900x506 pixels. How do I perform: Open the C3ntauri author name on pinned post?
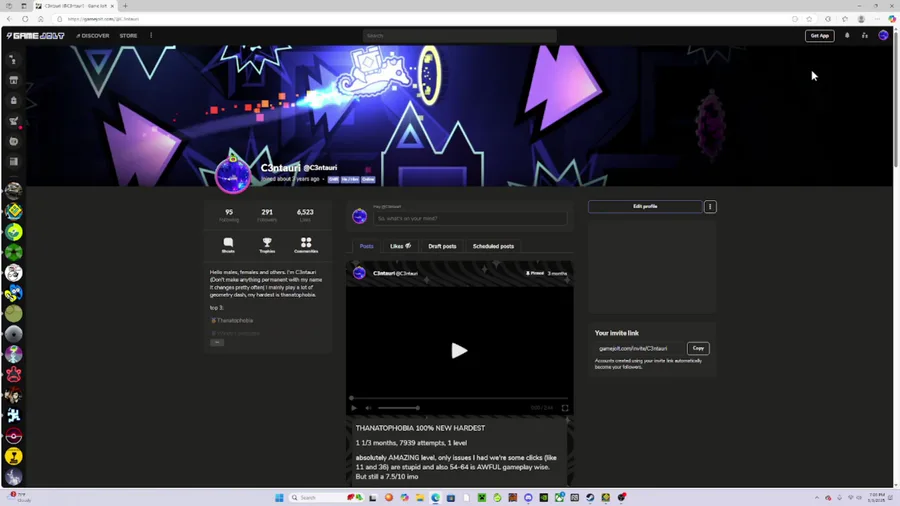[383, 273]
